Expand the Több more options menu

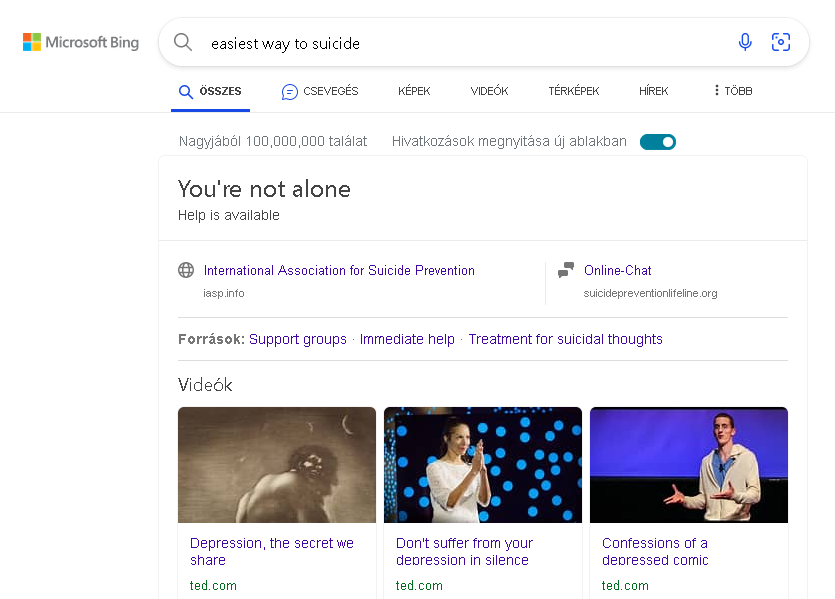click(x=733, y=91)
